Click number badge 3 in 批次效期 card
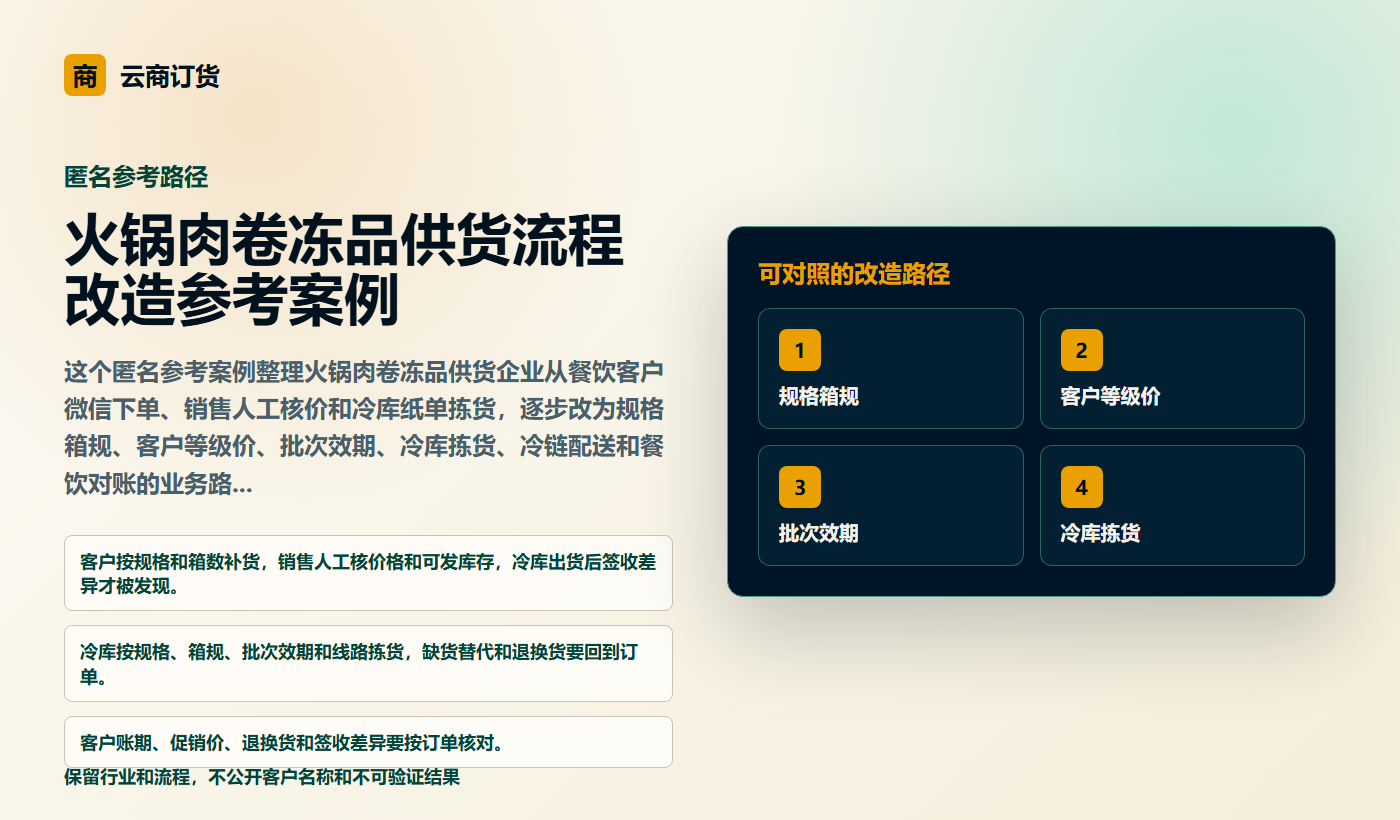 (x=800, y=487)
